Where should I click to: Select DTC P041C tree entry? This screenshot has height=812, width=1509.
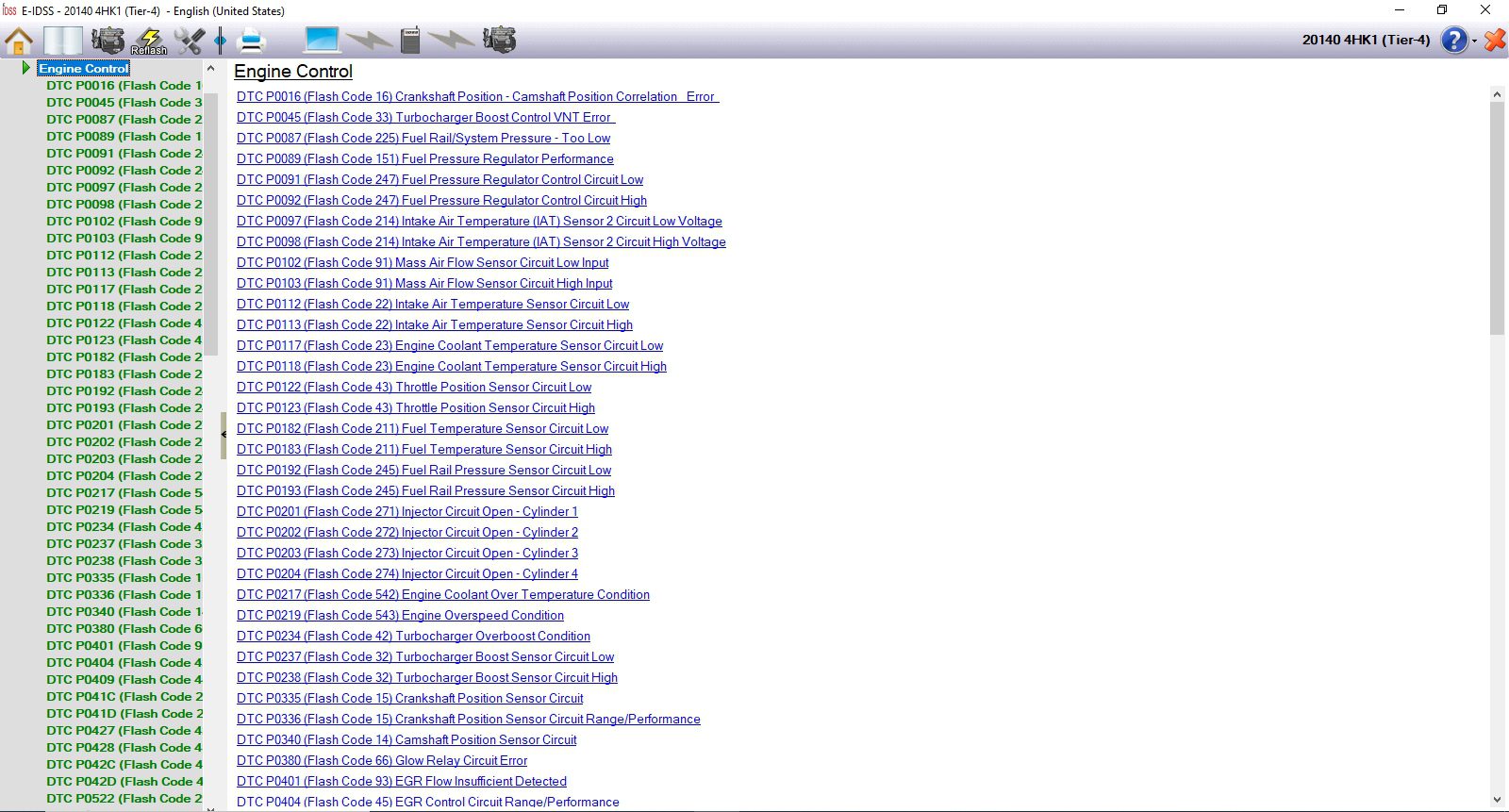point(124,696)
